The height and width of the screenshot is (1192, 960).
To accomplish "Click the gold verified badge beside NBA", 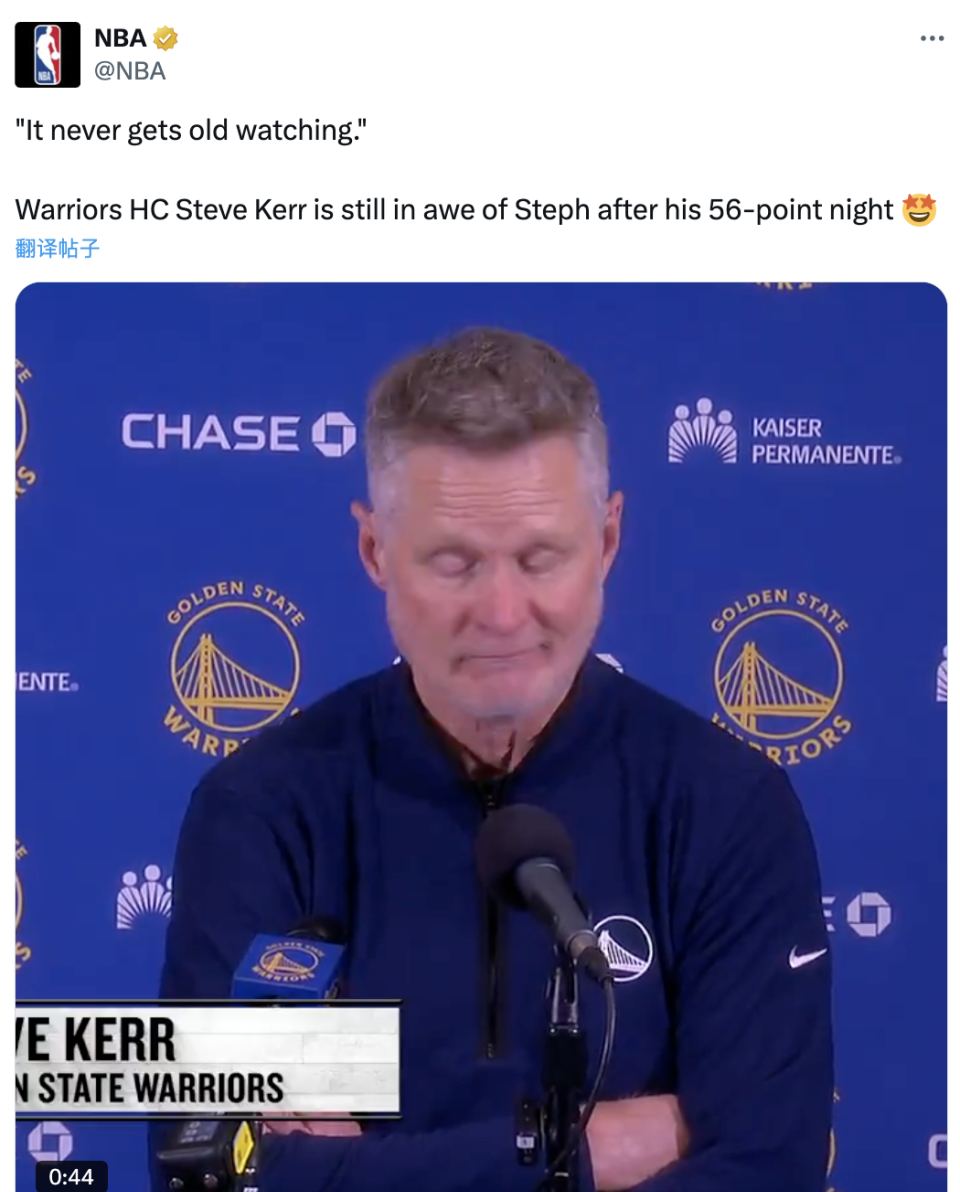I will pyautogui.click(x=165, y=38).
